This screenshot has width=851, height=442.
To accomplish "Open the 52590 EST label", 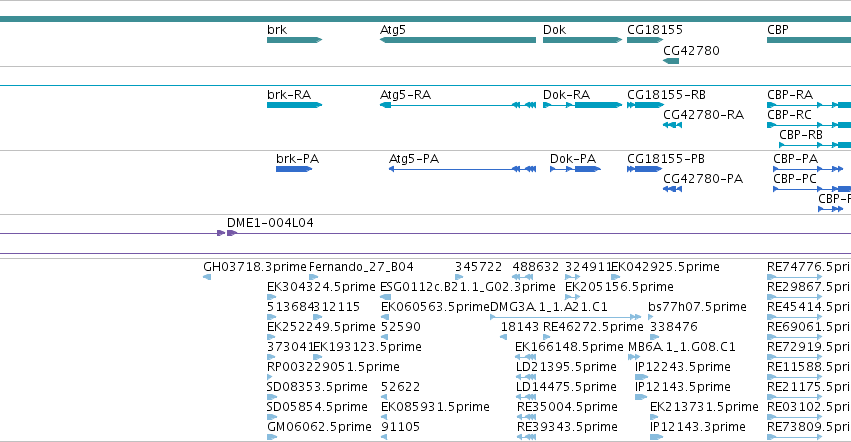I will point(401,327).
